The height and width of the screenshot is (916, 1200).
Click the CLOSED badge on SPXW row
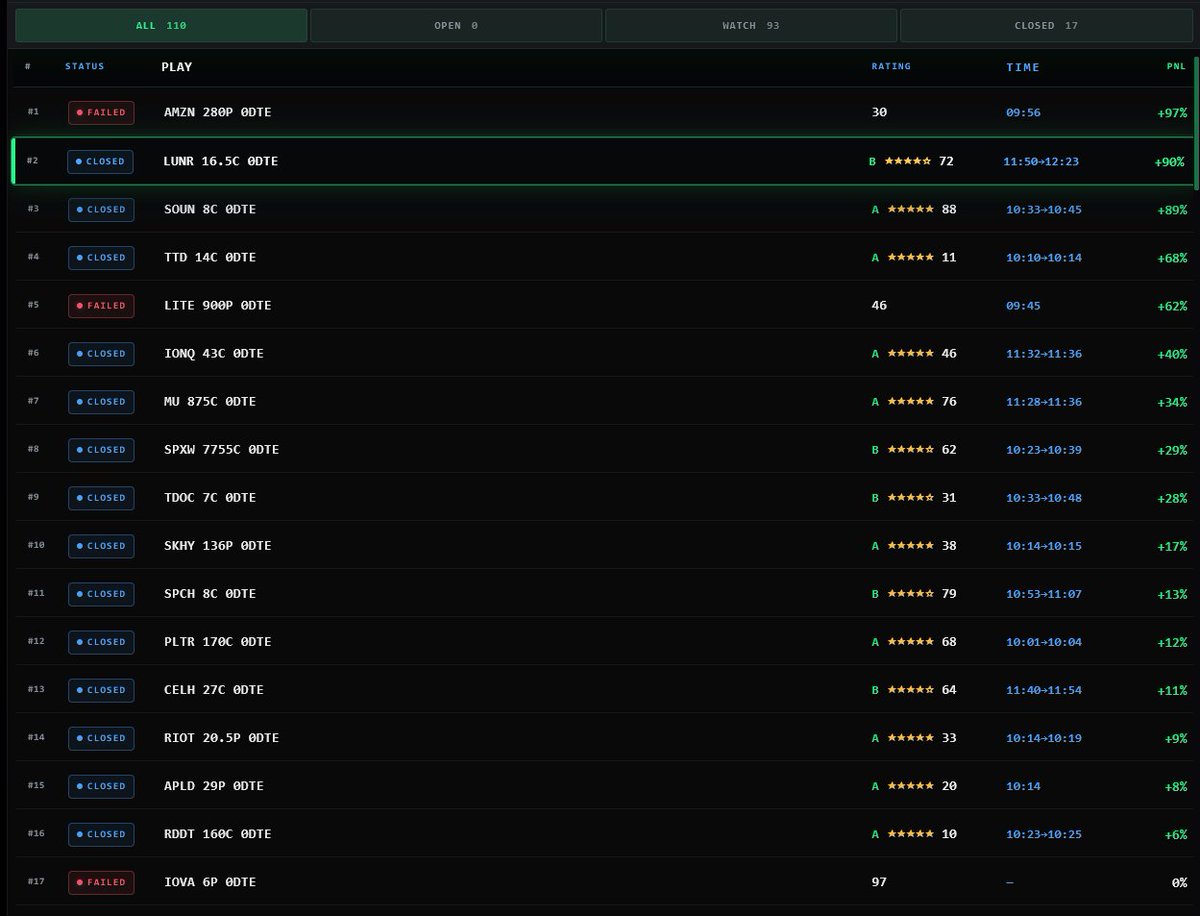101,449
